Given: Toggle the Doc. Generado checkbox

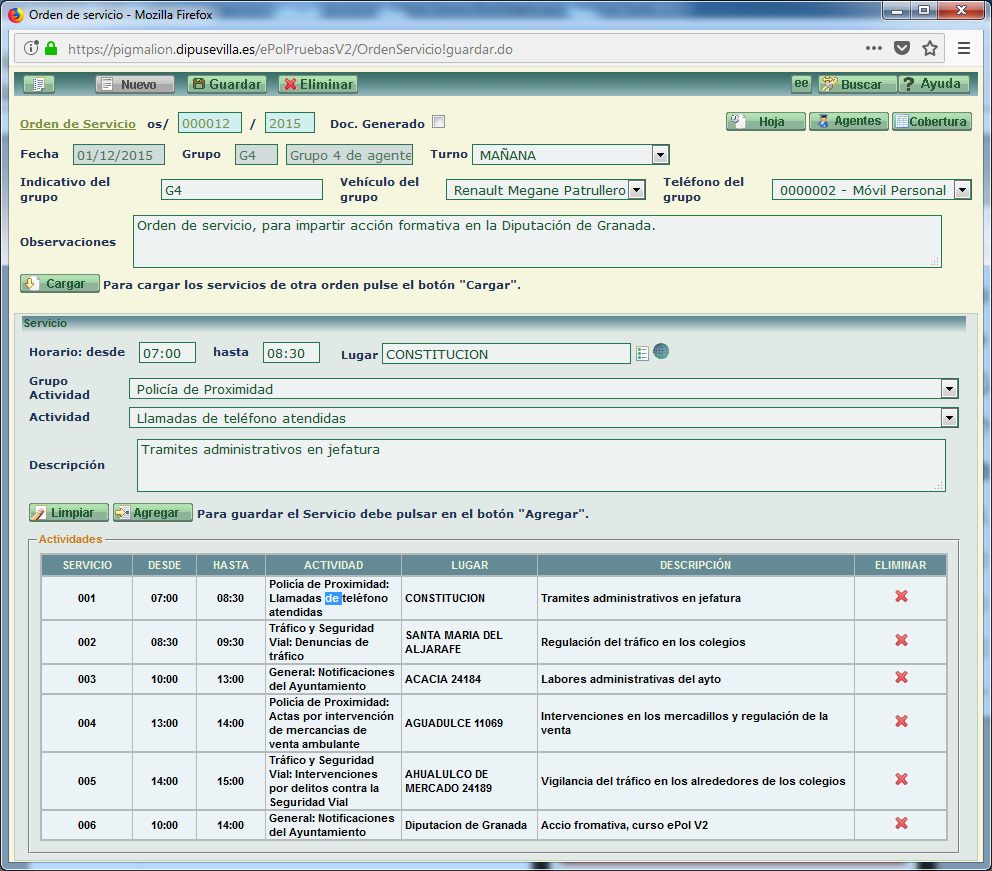Looking at the screenshot, I should click(x=438, y=123).
